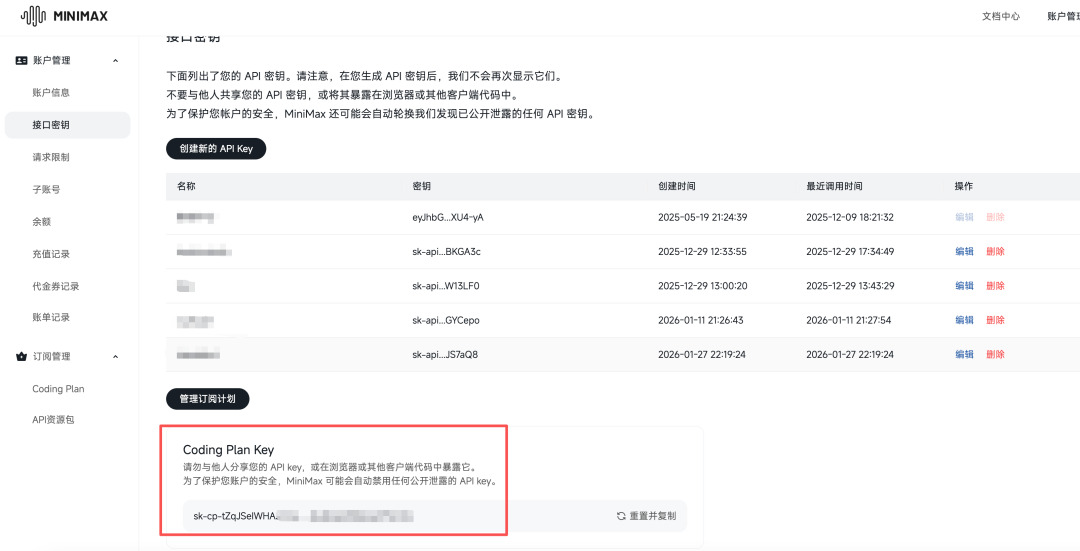Open 账户信息 in the sidebar

[x=51, y=92]
